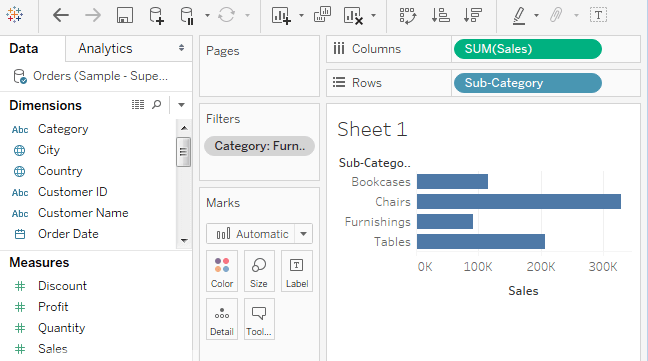Open the Color marks card
648x361 pixels.
tap(222, 271)
